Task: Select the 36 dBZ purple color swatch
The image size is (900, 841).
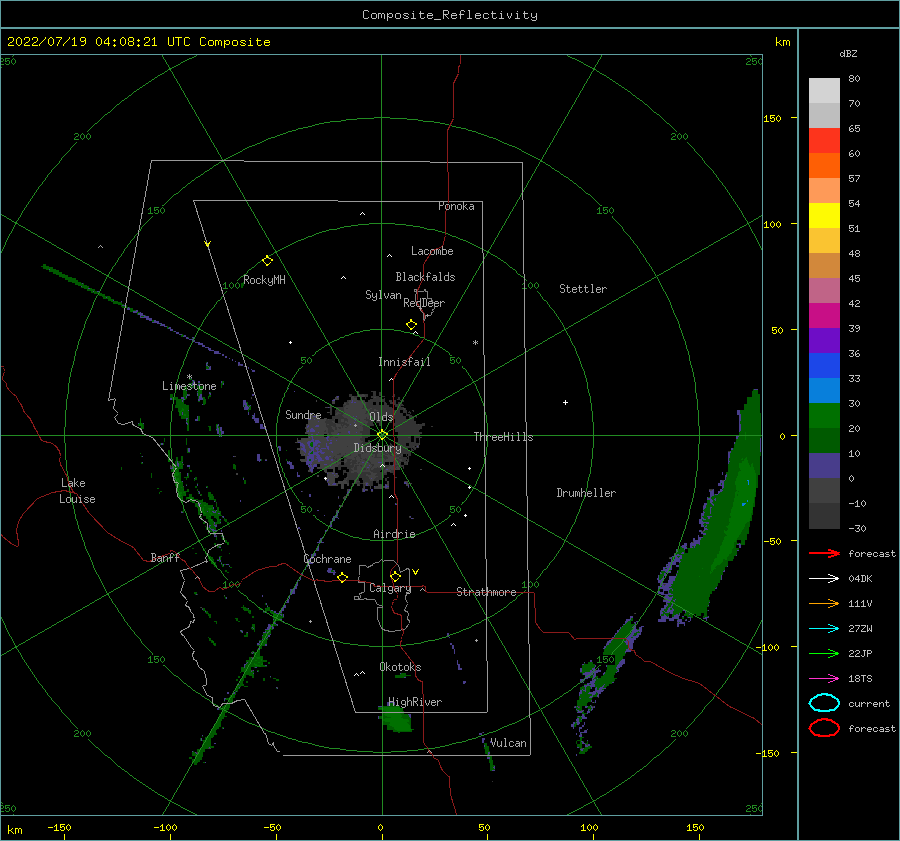Action: (824, 340)
